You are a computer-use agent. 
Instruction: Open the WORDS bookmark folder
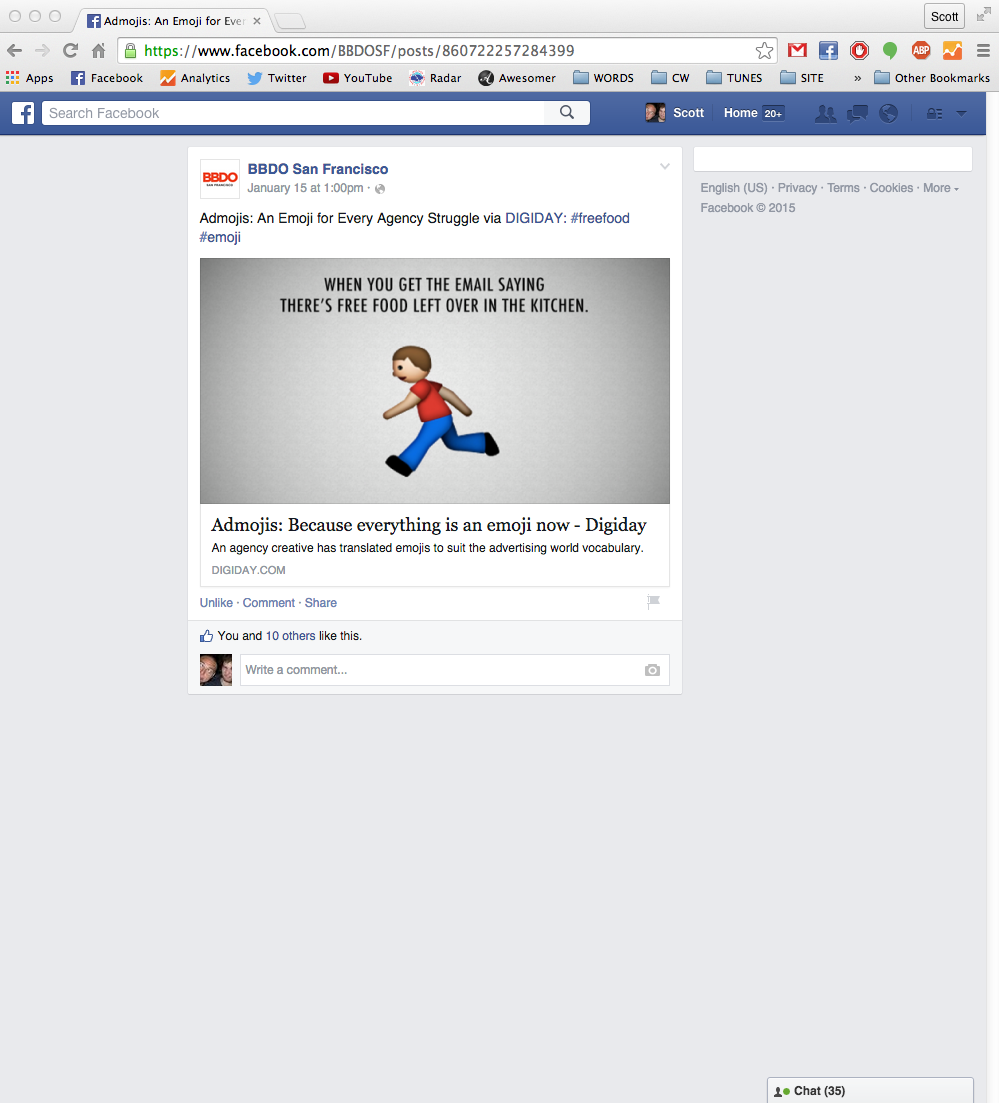(604, 78)
